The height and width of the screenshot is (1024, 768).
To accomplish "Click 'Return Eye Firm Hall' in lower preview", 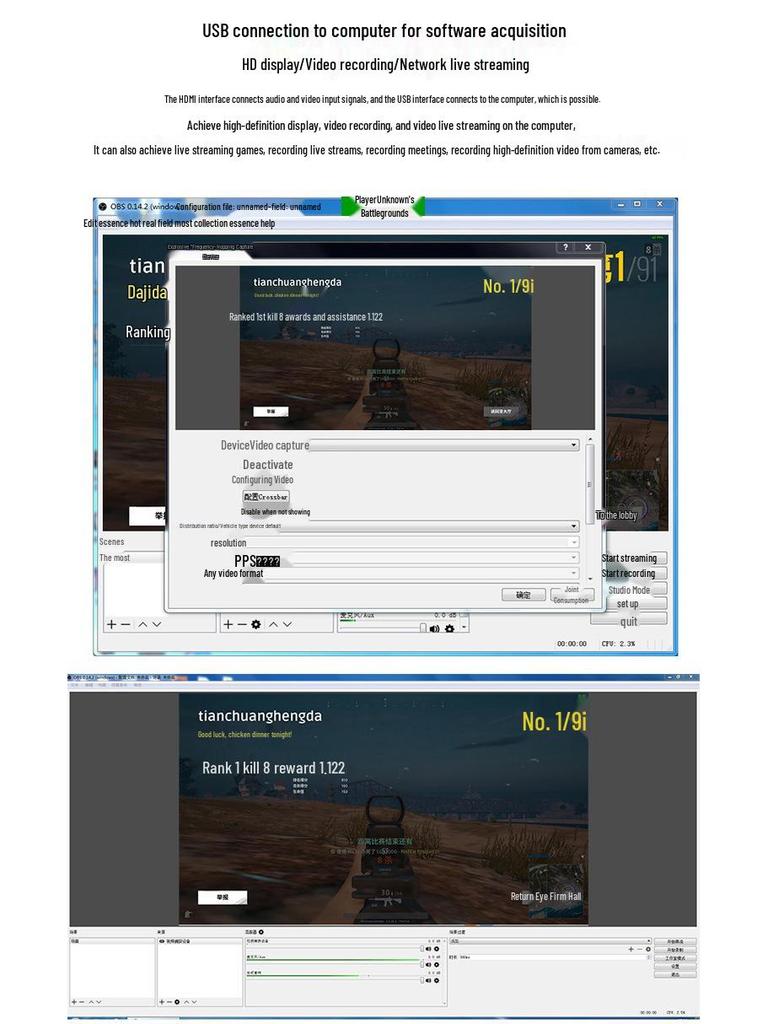I will 546,897.
